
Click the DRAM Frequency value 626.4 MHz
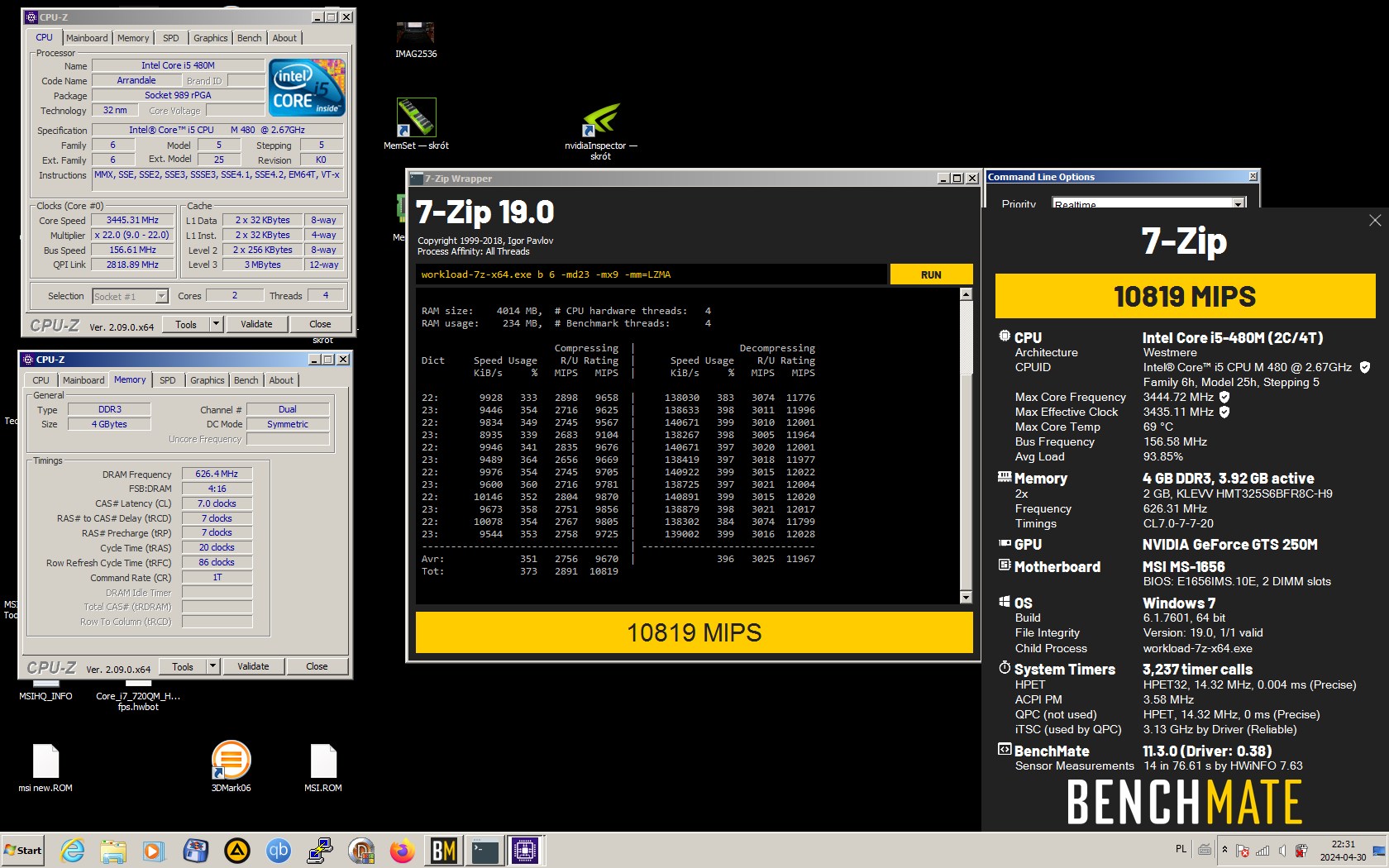217,474
